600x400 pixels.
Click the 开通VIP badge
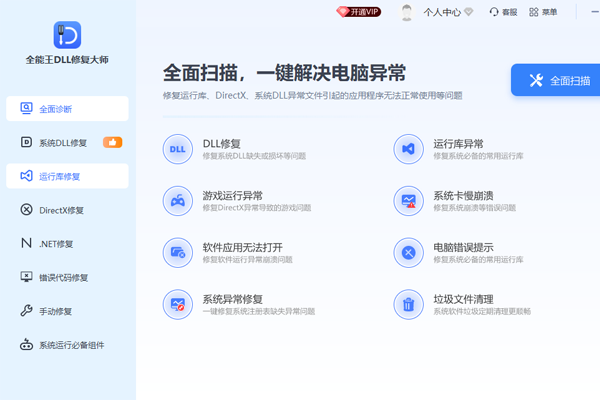tap(359, 12)
